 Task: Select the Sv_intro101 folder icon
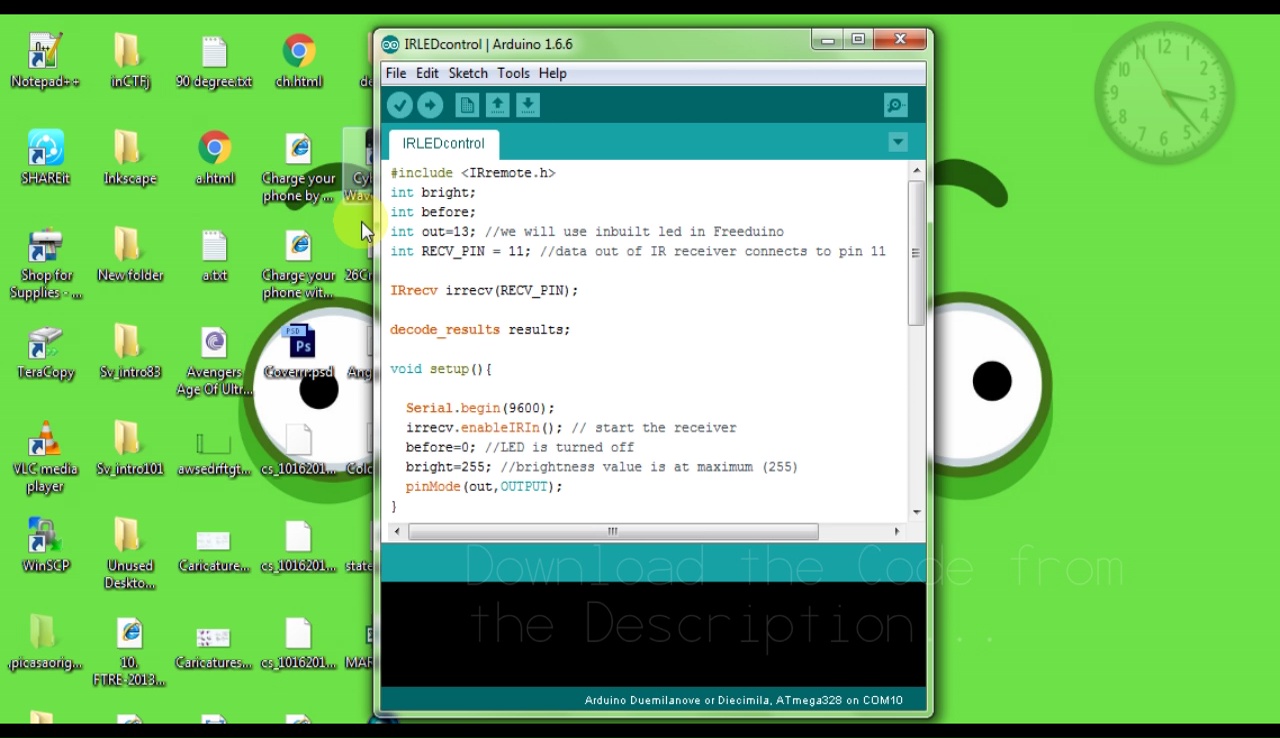coord(130,449)
